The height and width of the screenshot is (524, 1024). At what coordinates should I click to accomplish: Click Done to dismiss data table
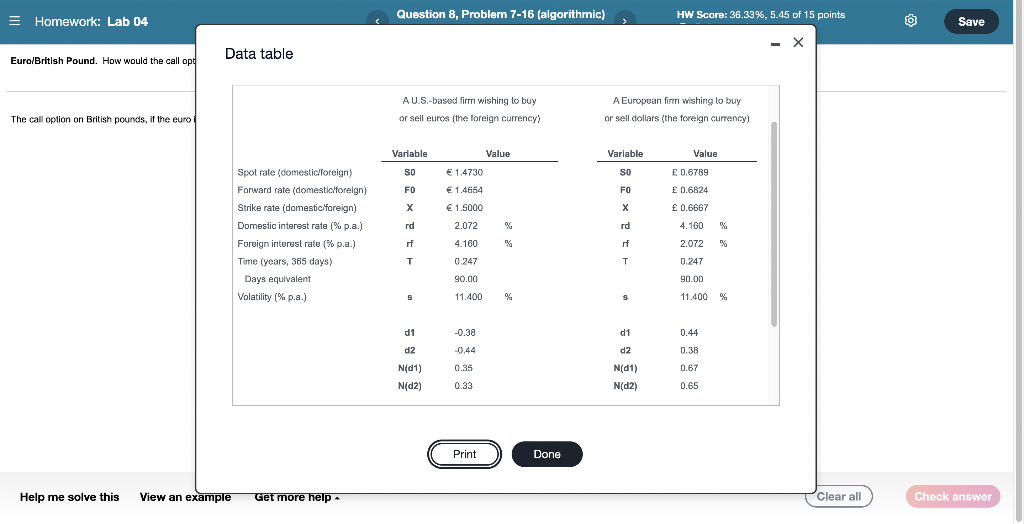point(547,454)
